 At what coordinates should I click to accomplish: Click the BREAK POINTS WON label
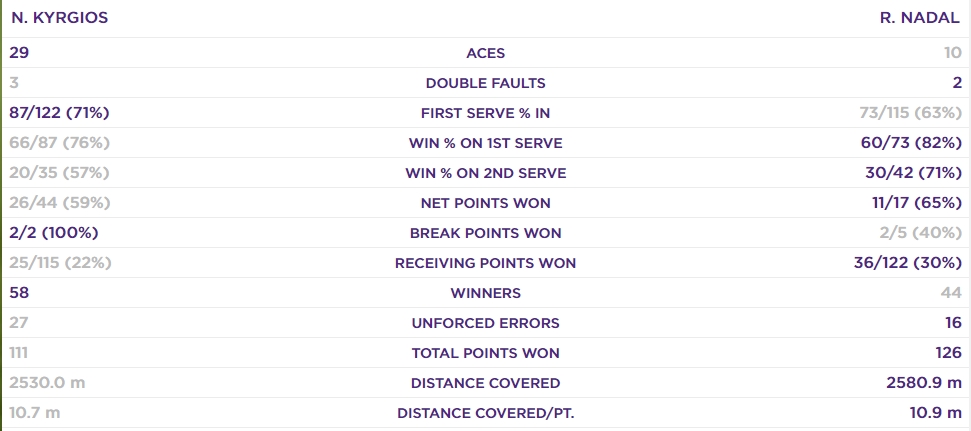[x=485, y=233]
